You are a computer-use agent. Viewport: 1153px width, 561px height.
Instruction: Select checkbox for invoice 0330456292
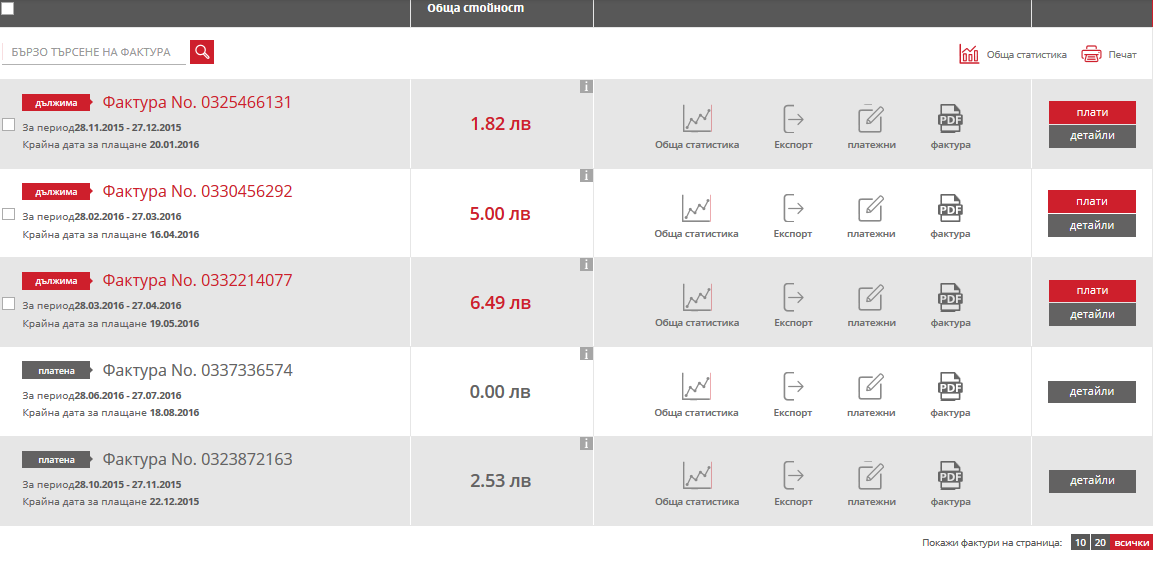coord(9,214)
